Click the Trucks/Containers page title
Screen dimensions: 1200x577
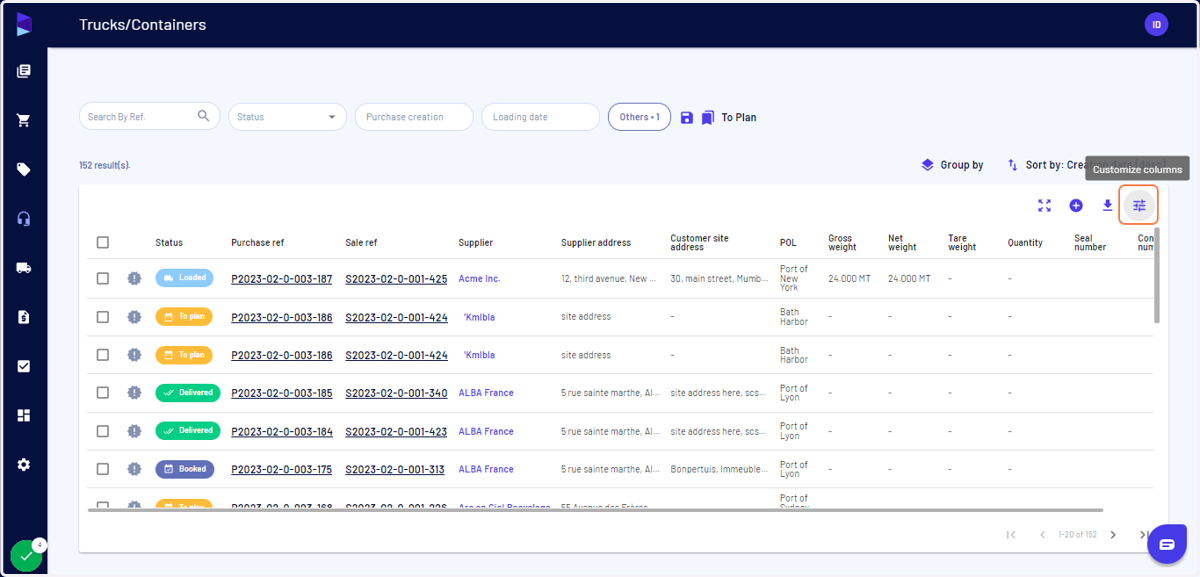(143, 24)
